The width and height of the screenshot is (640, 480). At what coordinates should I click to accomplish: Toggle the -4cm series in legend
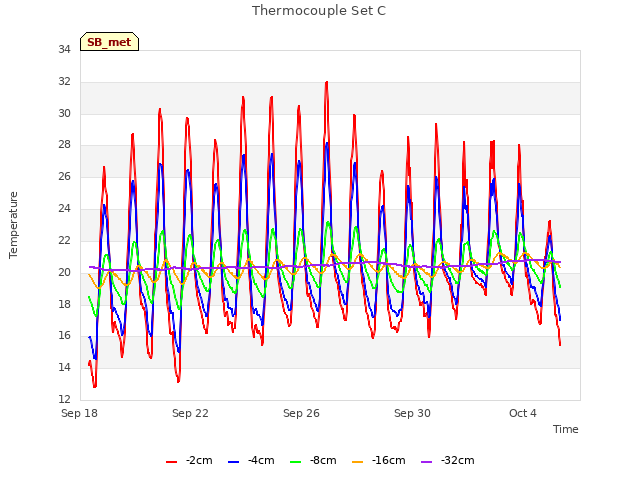[251, 461]
